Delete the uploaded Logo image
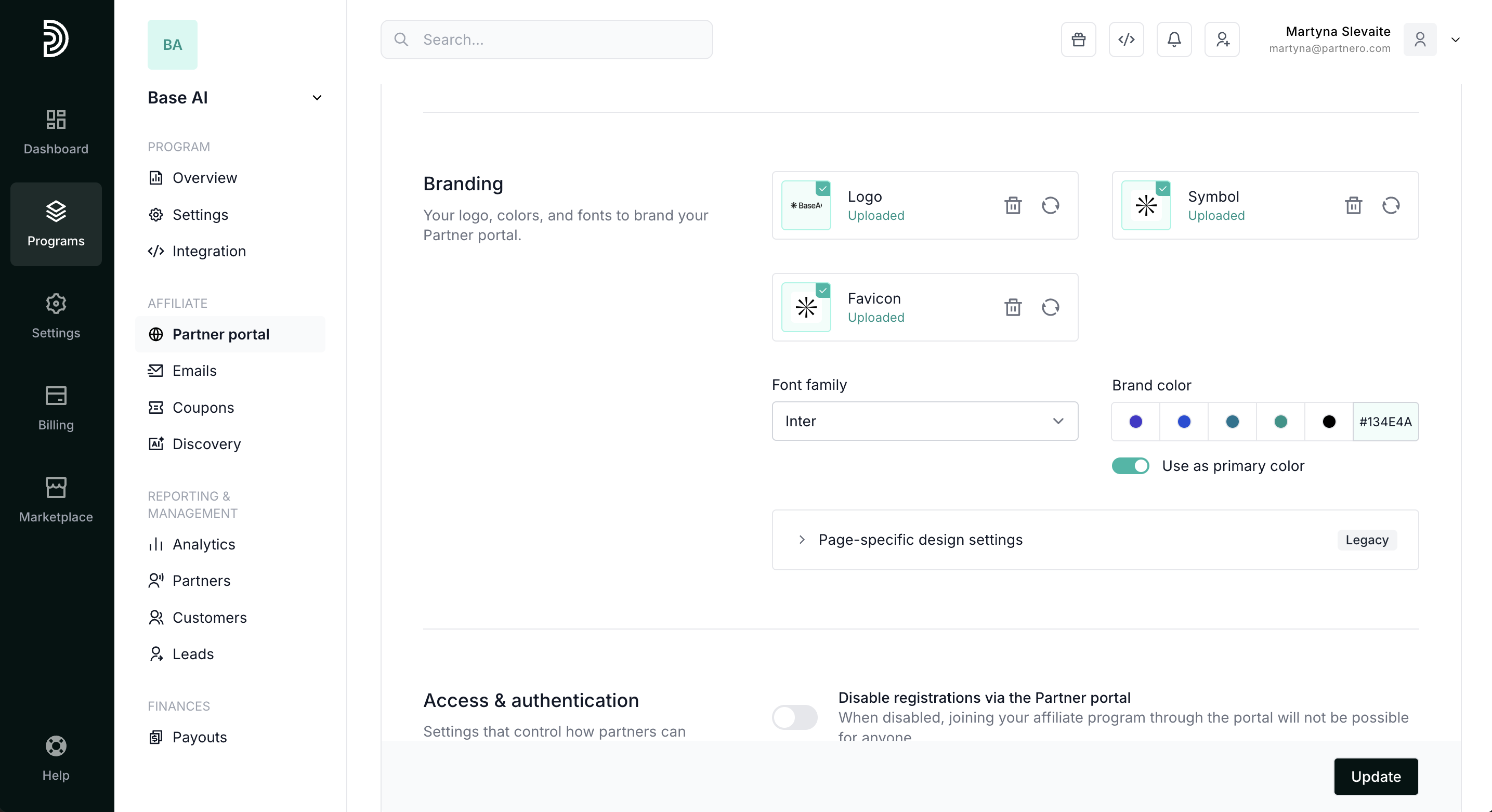Viewport: 1492px width, 812px height. [1013, 205]
